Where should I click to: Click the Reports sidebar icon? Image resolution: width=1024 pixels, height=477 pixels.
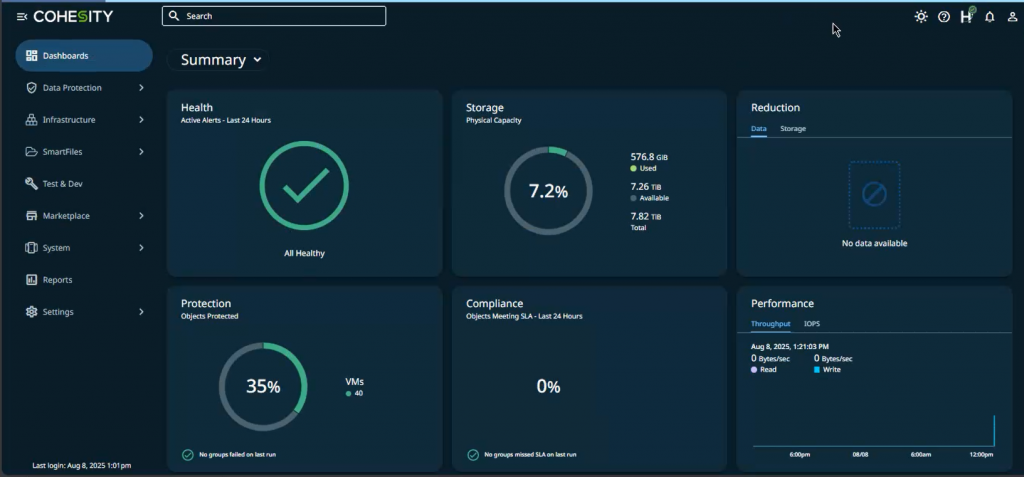pos(32,280)
